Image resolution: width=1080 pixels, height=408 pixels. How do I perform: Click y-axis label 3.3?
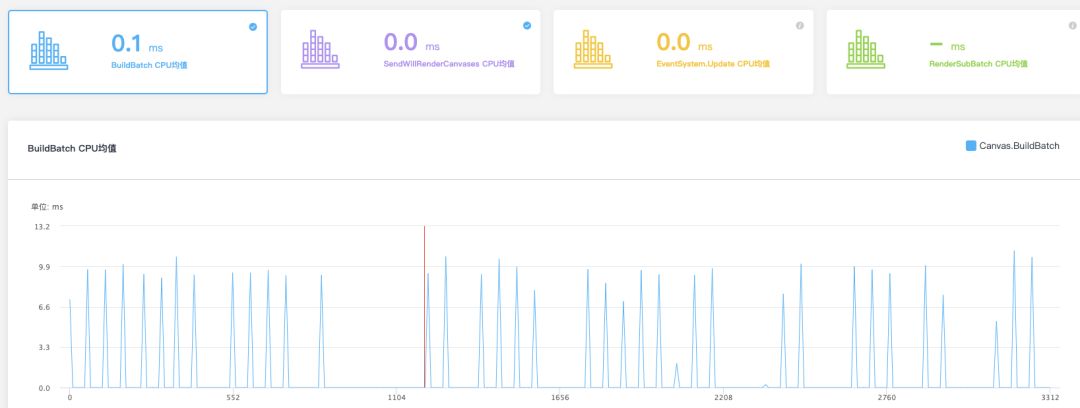click(43, 348)
